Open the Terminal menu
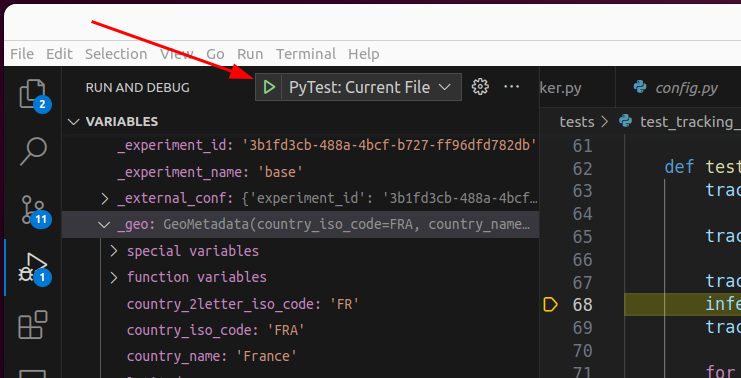This screenshot has width=741, height=378. click(306, 54)
